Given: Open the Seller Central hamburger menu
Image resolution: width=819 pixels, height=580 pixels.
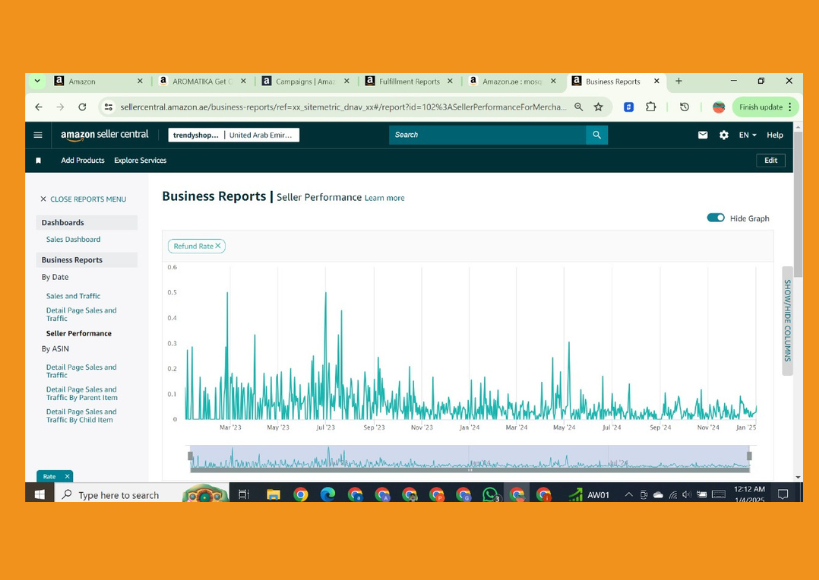Looking at the screenshot, I should pyautogui.click(x=38, y=135).
